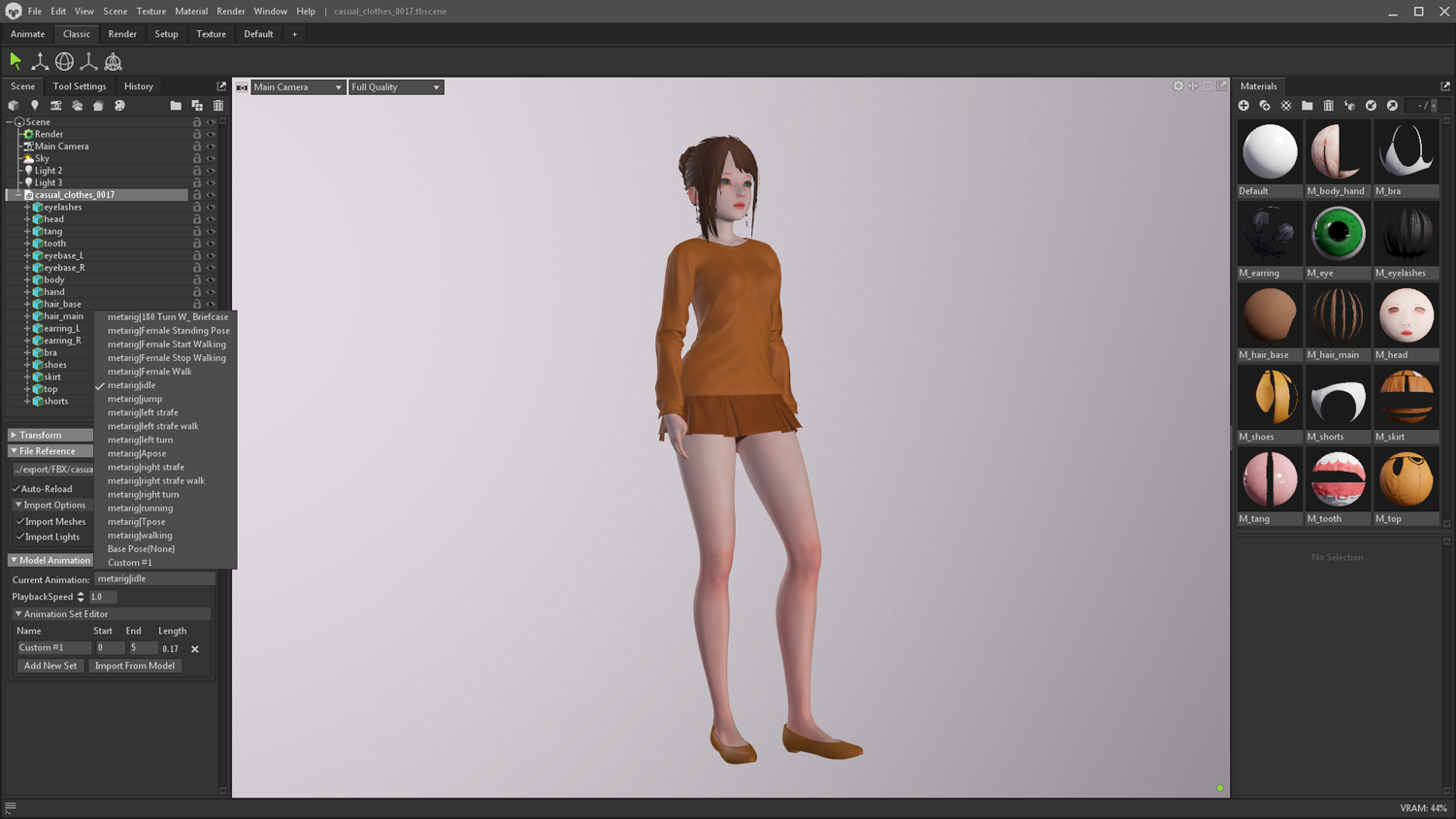Open viewport settings gear icon
Screen dimensions: 1456x819
coord(1178,86)
